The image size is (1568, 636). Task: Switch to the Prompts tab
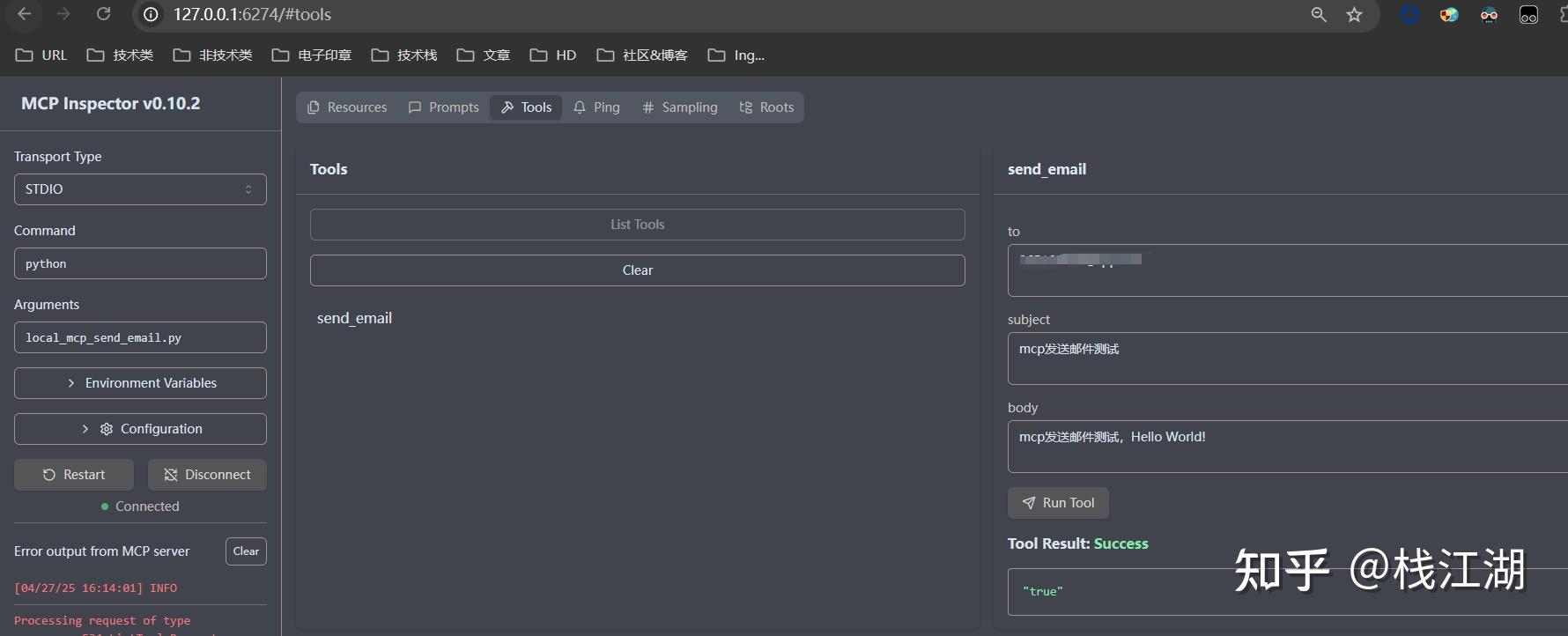[444, 107]
